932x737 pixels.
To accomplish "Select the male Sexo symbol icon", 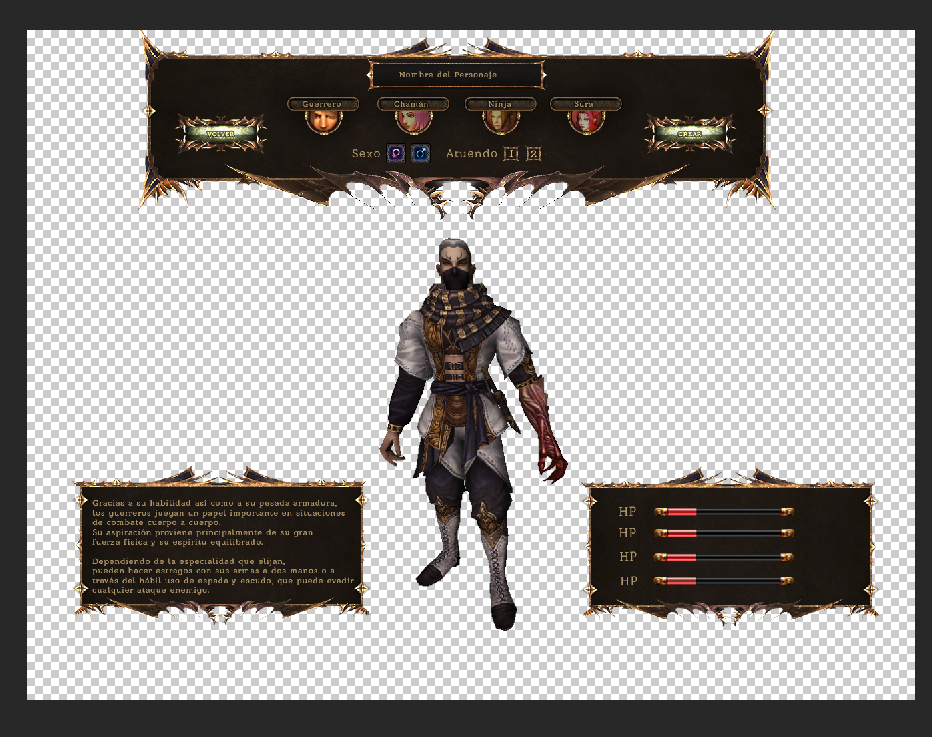I will pyautogui.click(x=422, y=153).
